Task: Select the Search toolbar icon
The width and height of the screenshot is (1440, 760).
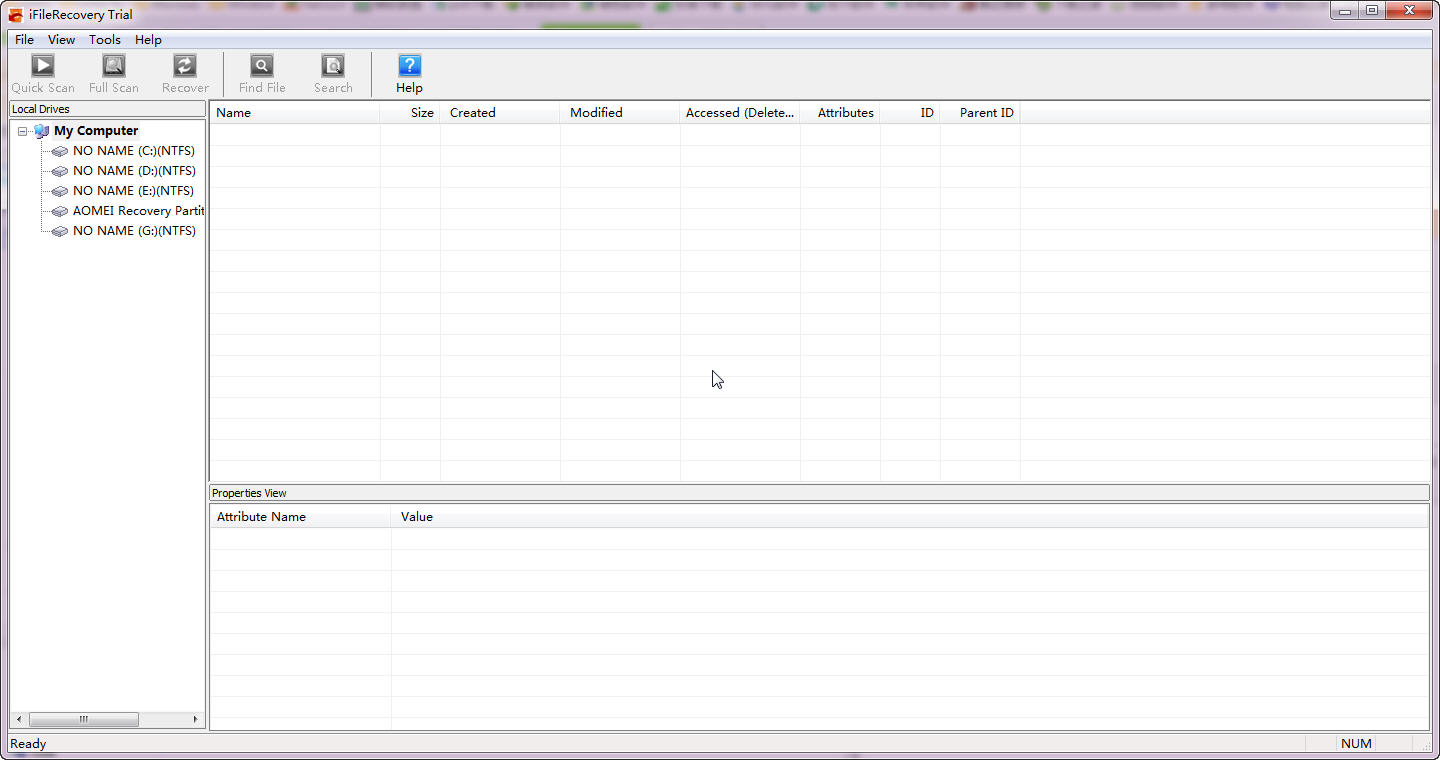Action: point(333,66)
